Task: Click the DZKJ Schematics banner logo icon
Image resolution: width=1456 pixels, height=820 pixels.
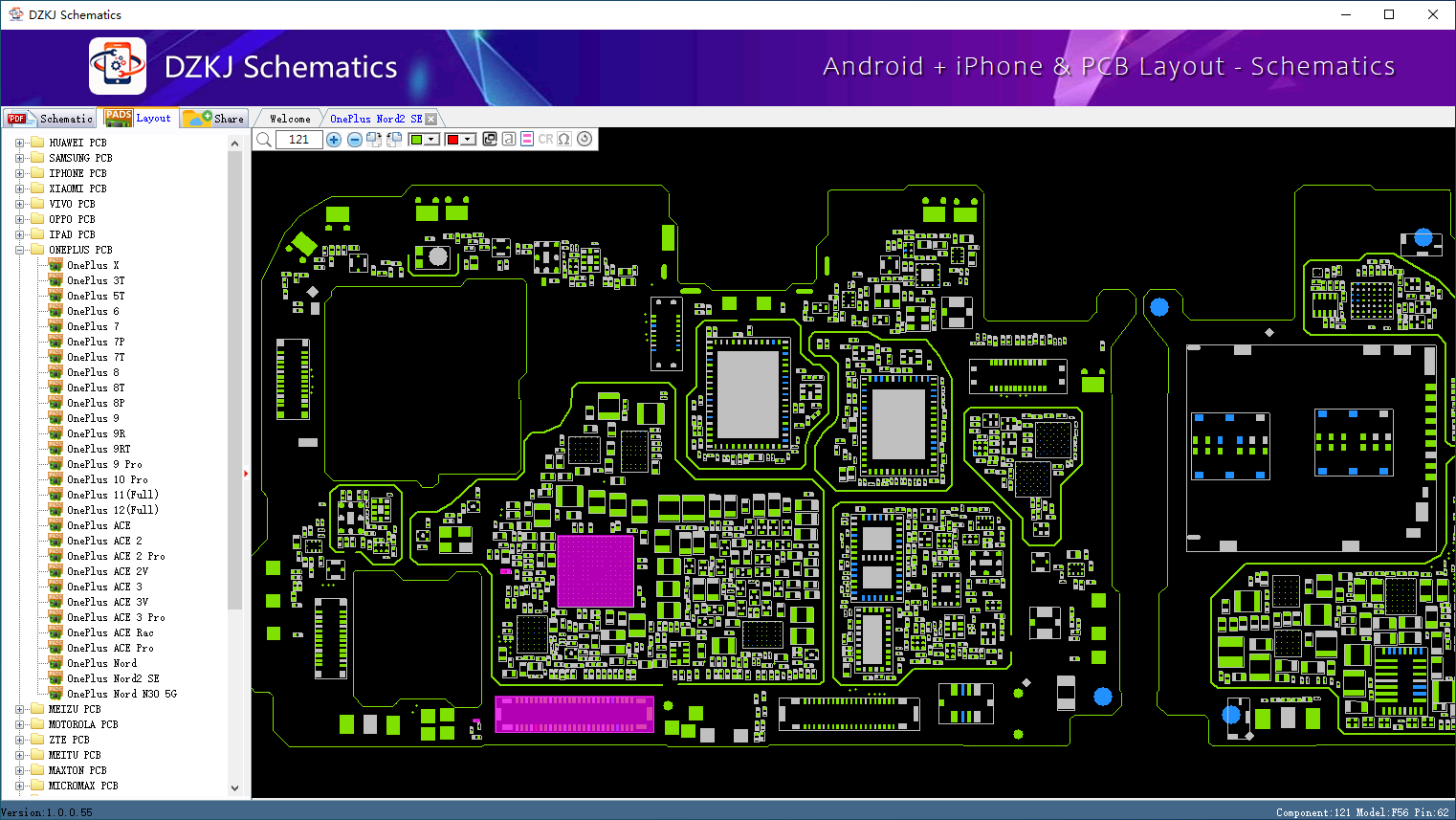Action: (x=118, y=66)
